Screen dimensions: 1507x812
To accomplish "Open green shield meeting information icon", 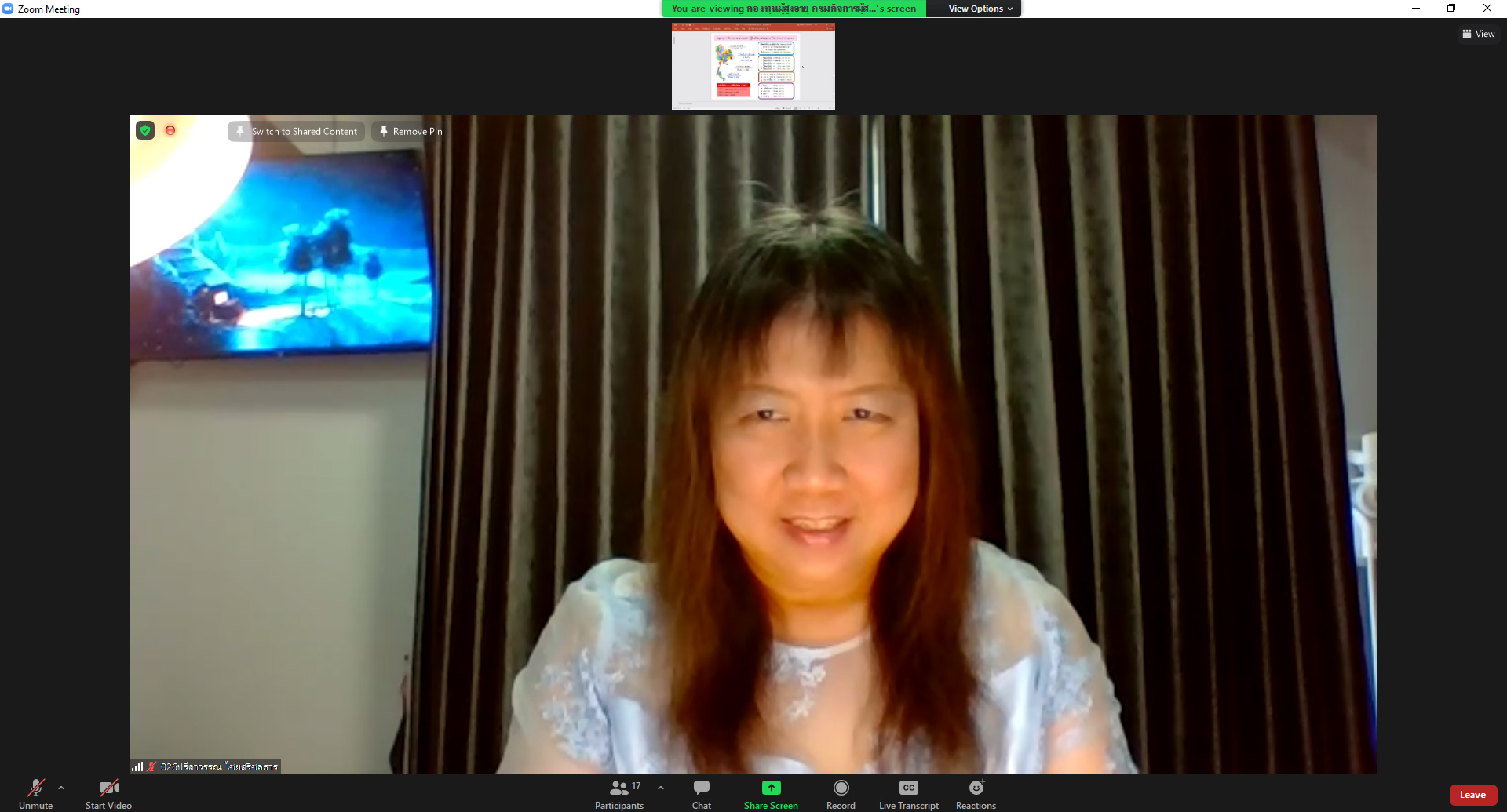I will pyautogui.click(x=145, y=130).
